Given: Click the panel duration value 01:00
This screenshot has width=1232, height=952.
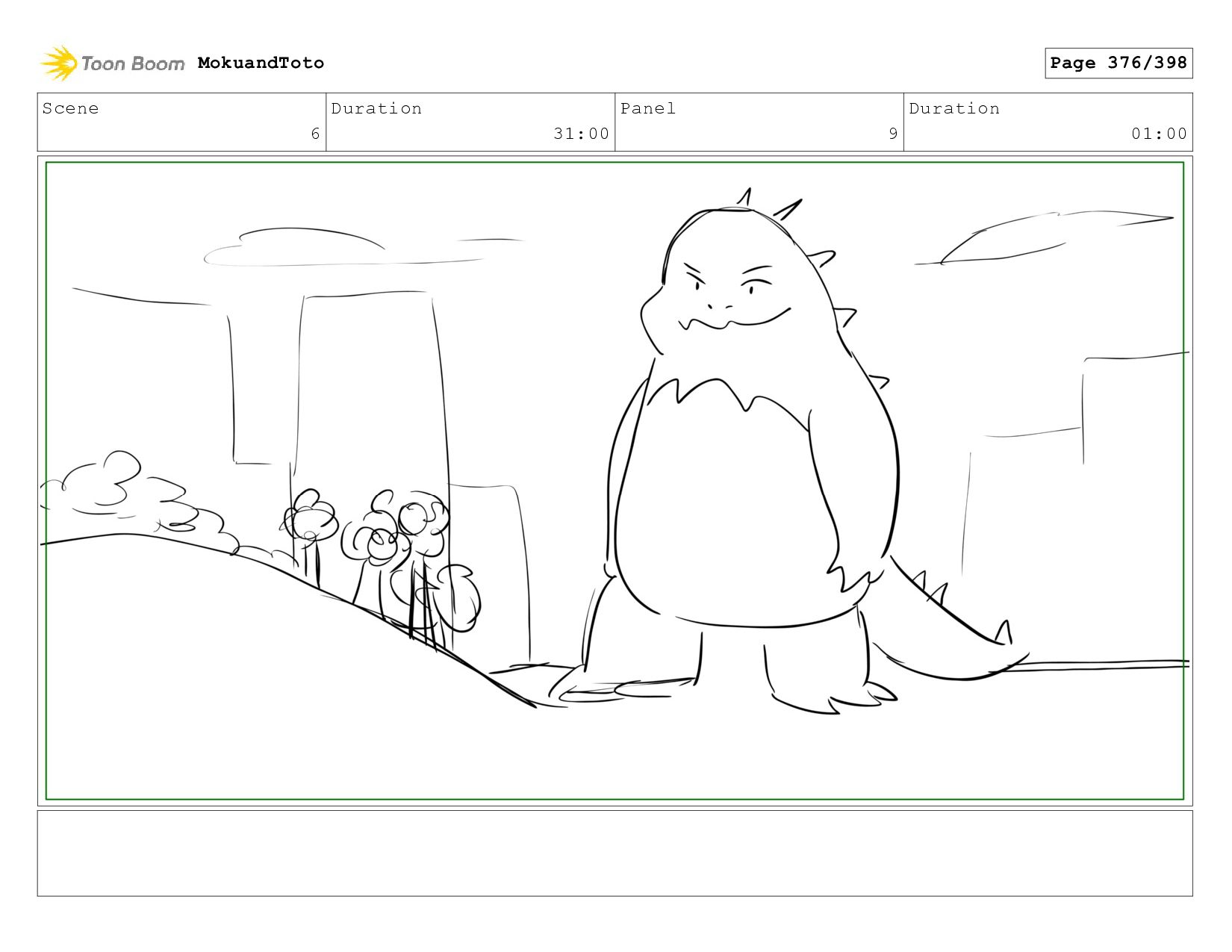Looking at the screenshot, I should pyautogui.click(x=1159, y=134).
